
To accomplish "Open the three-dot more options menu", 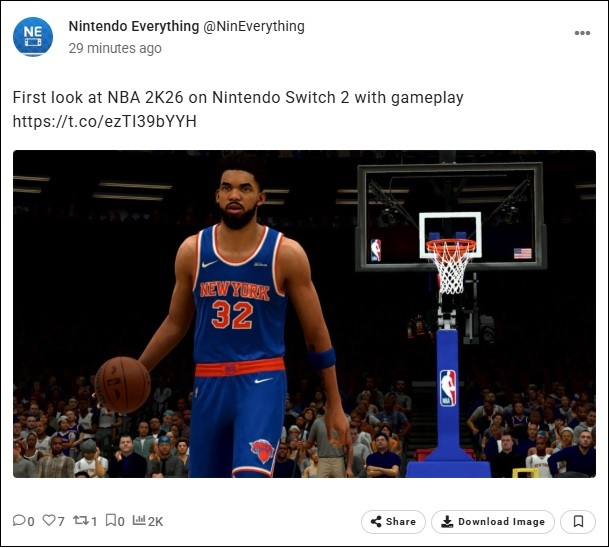I will [582, 33].
